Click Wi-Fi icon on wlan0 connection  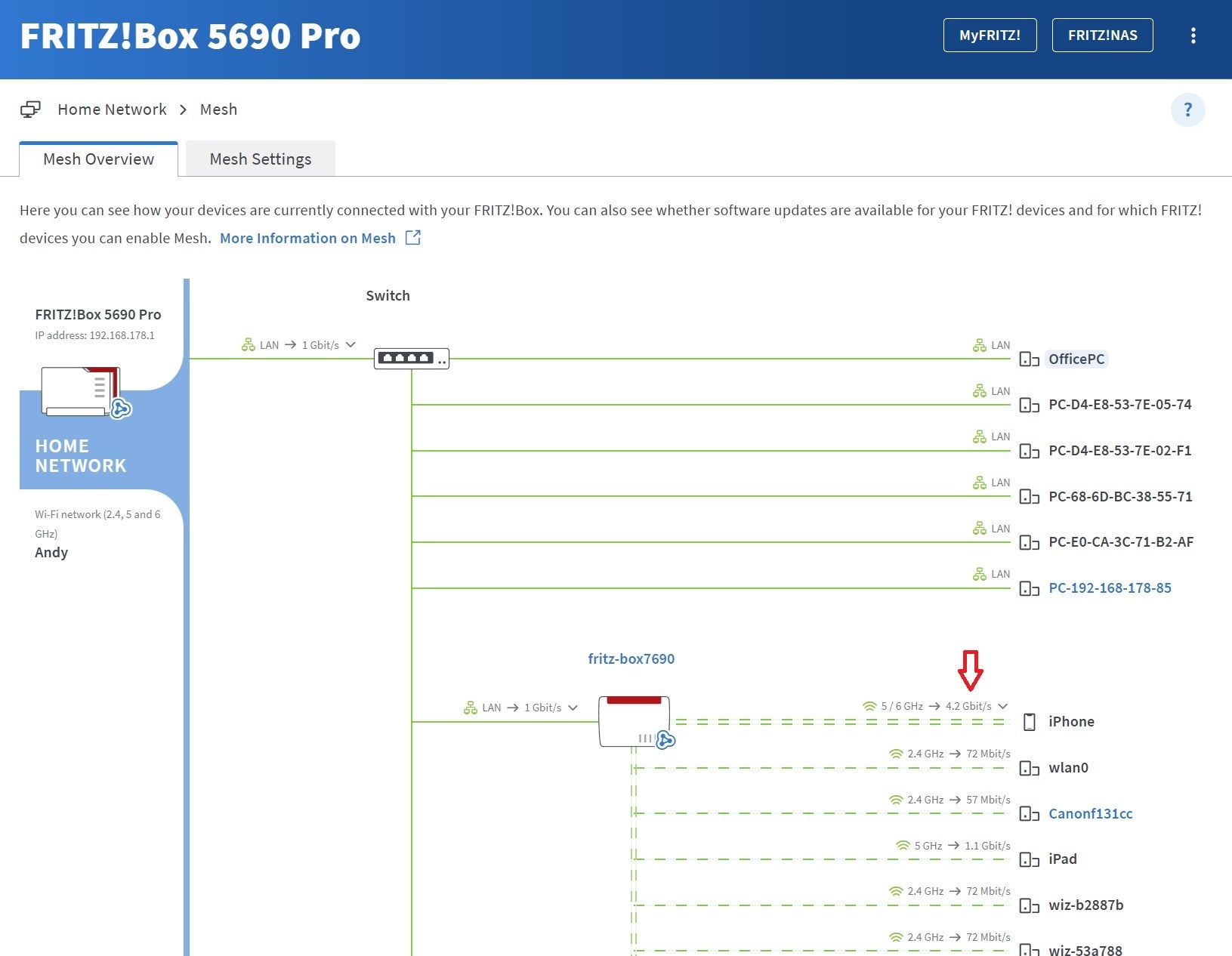tap(896, 754)
